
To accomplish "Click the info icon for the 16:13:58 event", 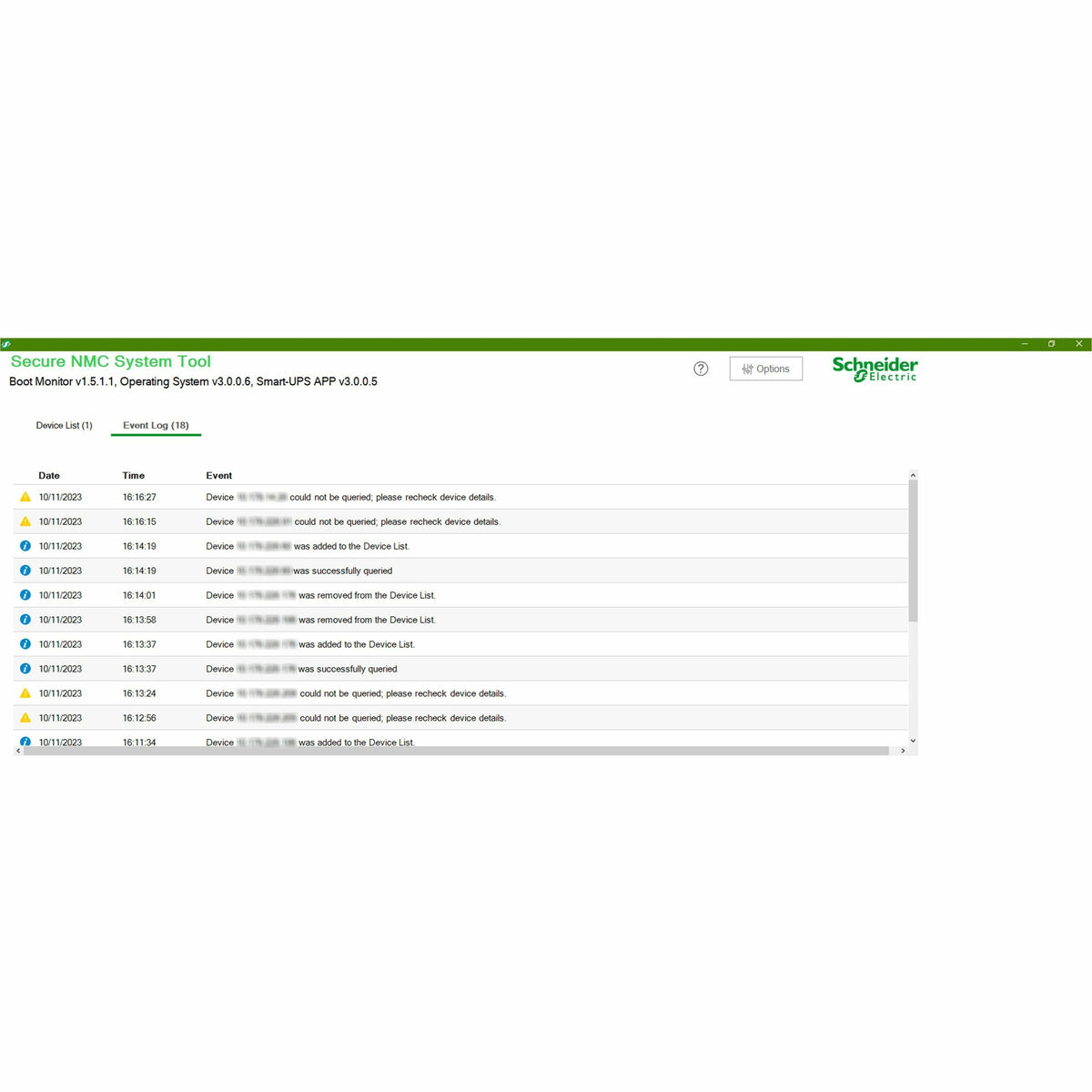I will tap(25, 620).
